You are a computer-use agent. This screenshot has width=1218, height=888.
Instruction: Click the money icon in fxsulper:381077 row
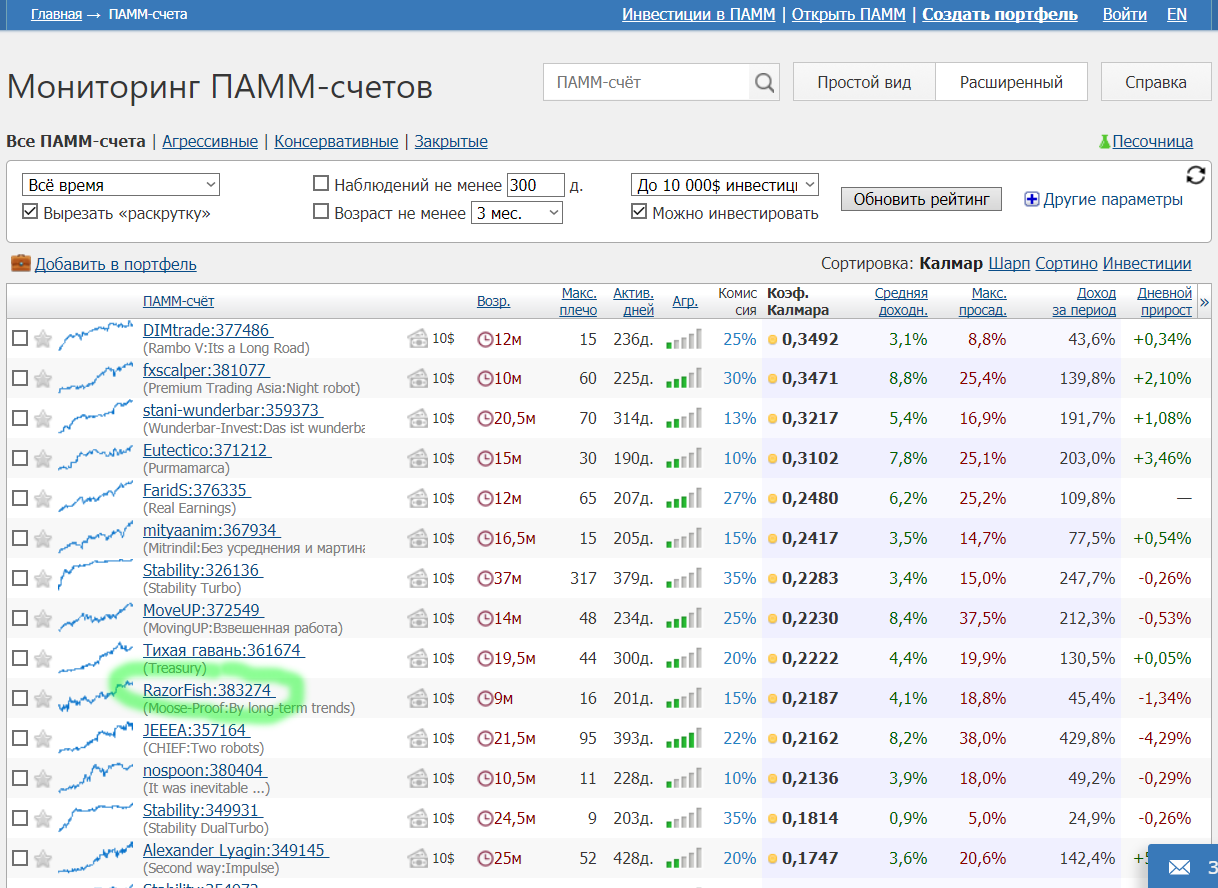[x=418, y=379]
